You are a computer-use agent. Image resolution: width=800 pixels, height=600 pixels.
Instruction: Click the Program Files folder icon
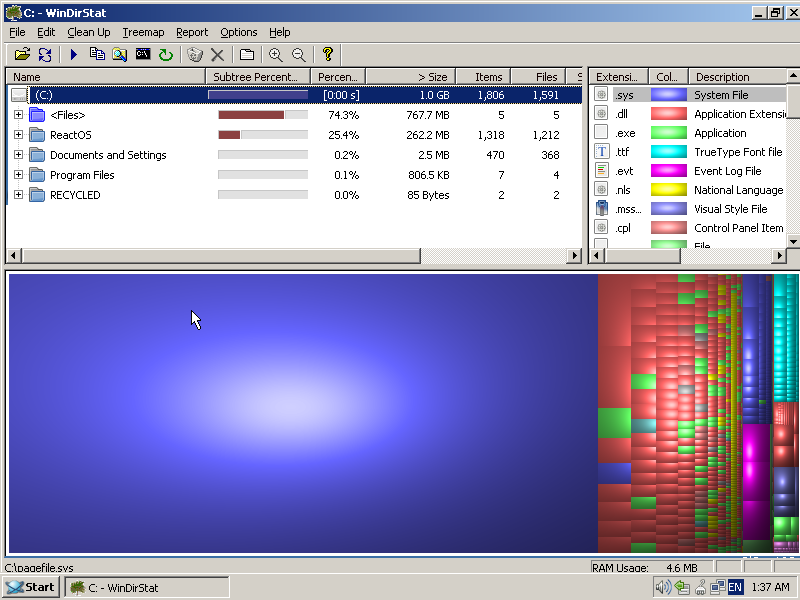37,175
